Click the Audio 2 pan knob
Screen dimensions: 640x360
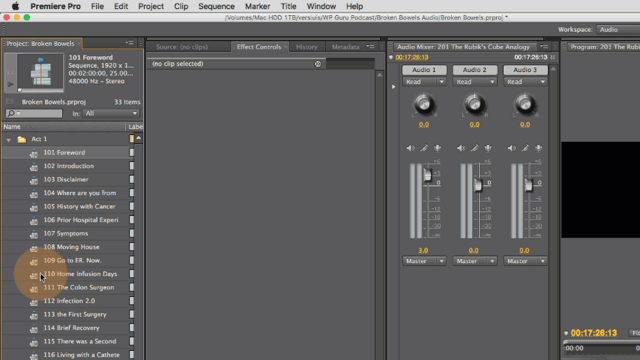click(475, 104)
